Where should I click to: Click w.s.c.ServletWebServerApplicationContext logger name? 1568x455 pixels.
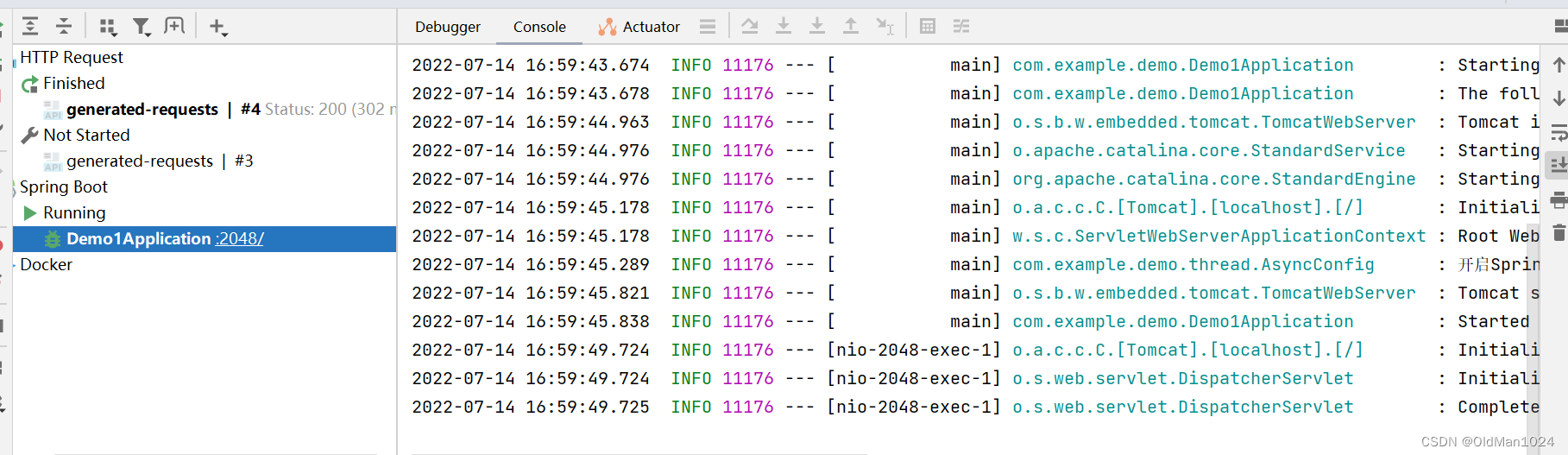[x=1219, y=236]
